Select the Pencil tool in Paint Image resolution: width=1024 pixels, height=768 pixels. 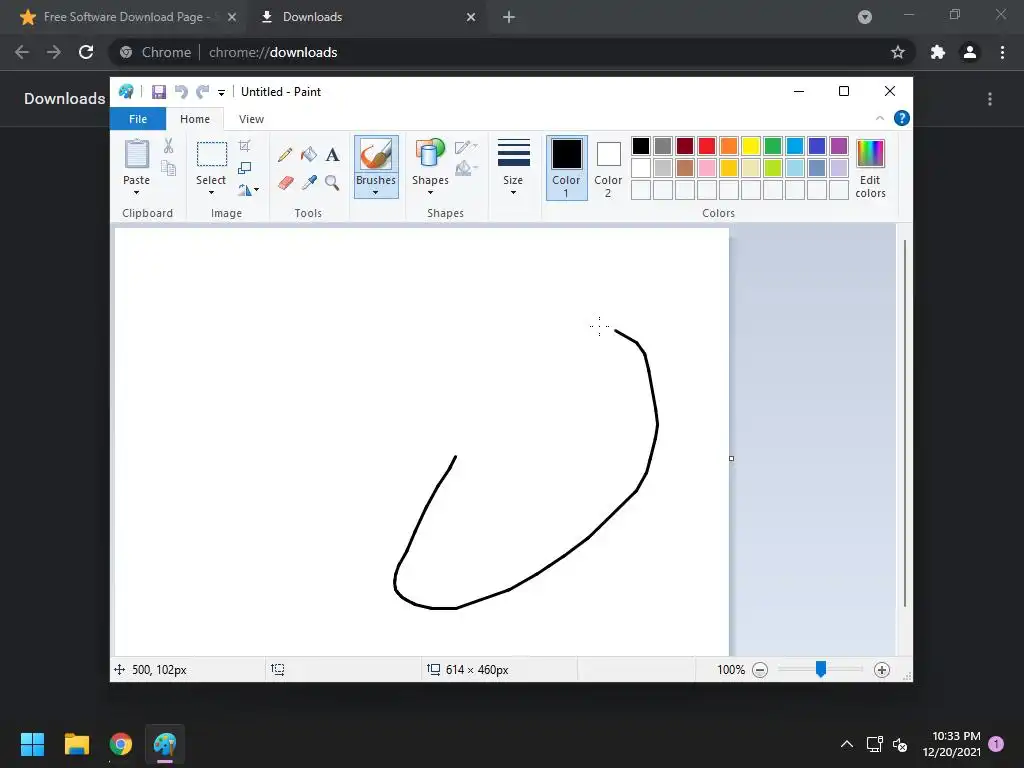click(x=285, y=155)
